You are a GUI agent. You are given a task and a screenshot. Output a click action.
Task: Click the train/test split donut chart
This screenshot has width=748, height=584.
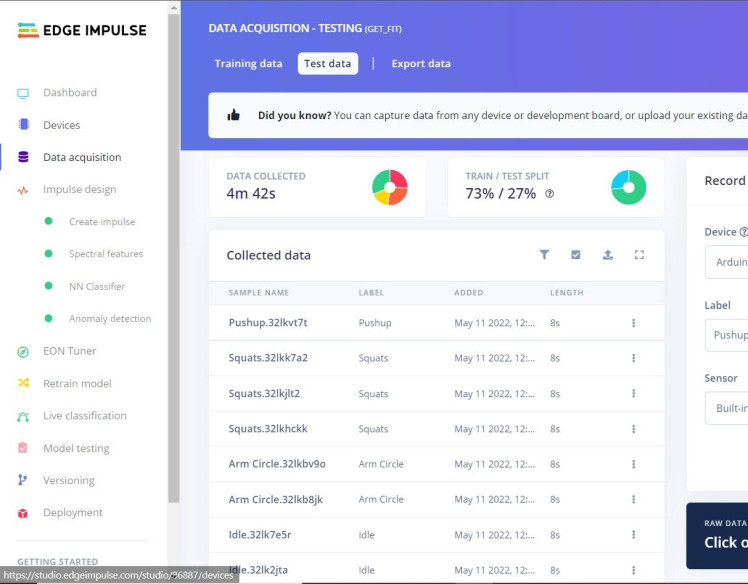pos(628,187)
